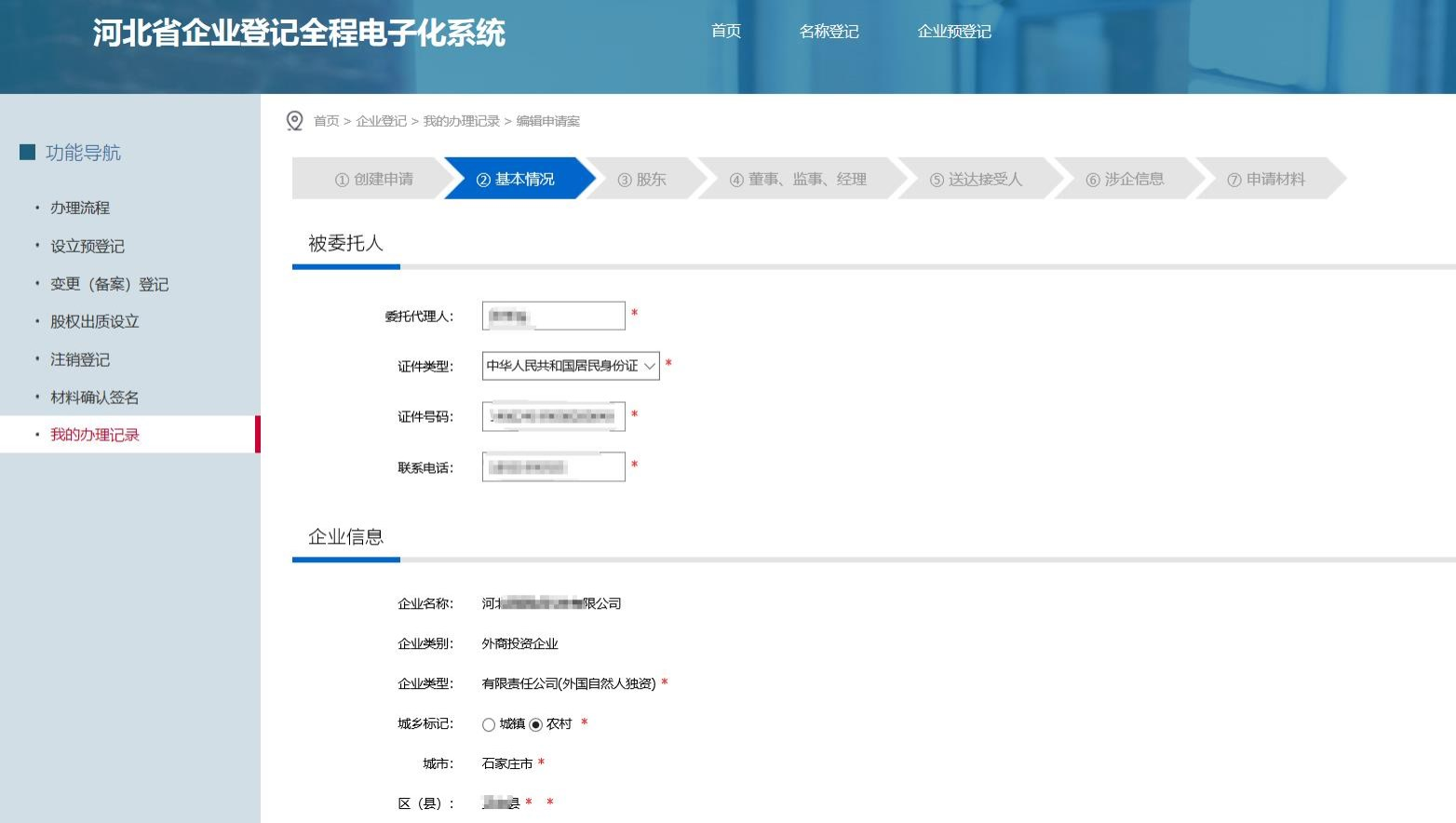The image size is (1456, 823).
Task: Click 首页 in the top navigation
Action: click(x=726, y=32)
